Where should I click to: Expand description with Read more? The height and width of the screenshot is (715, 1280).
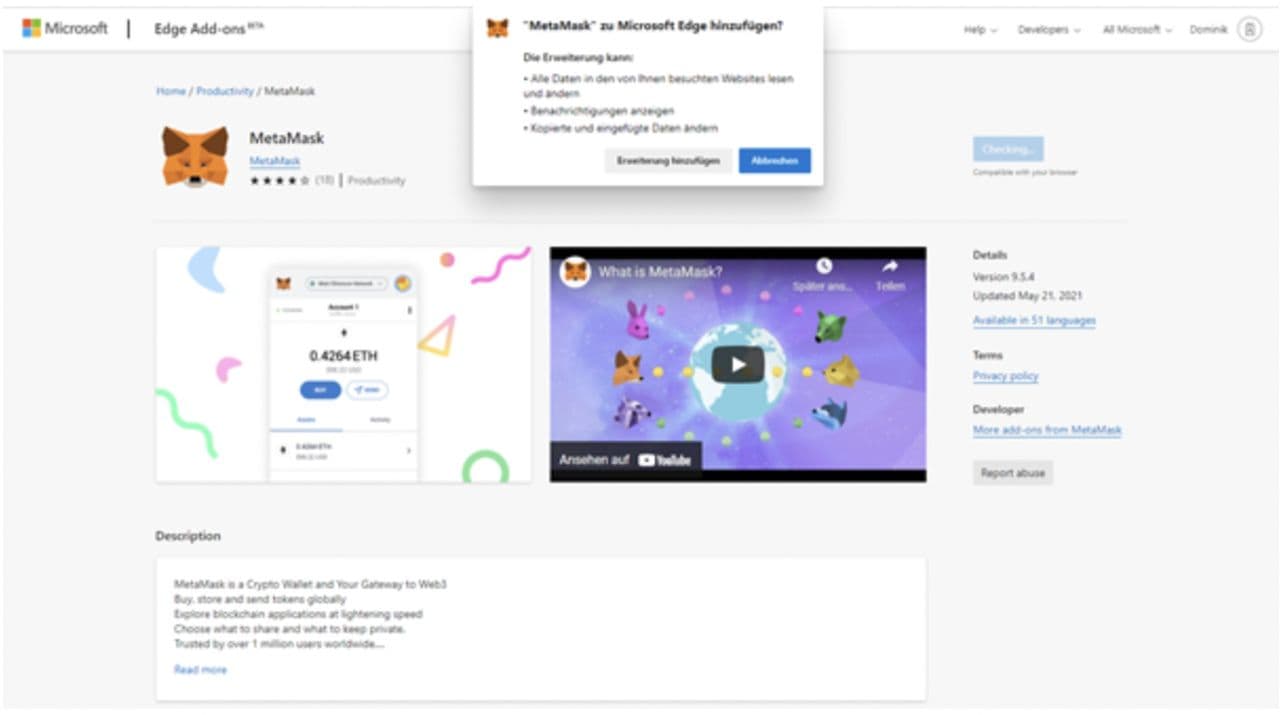pos(200,670)
